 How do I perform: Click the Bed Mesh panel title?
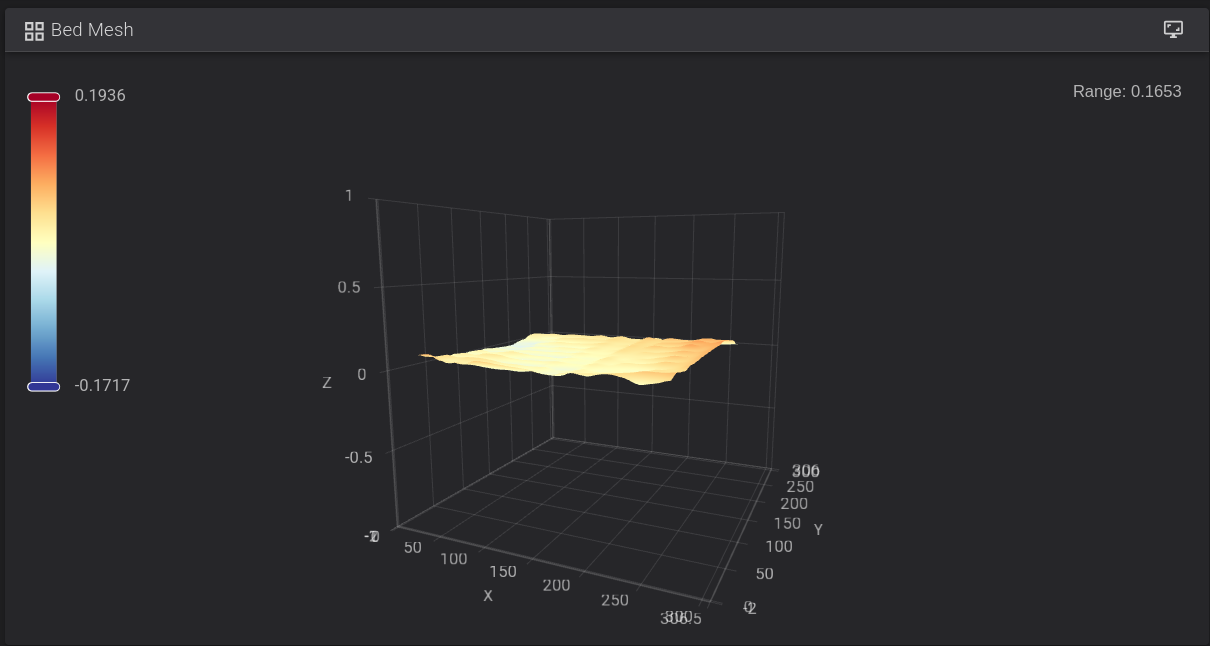pos(92,30)
